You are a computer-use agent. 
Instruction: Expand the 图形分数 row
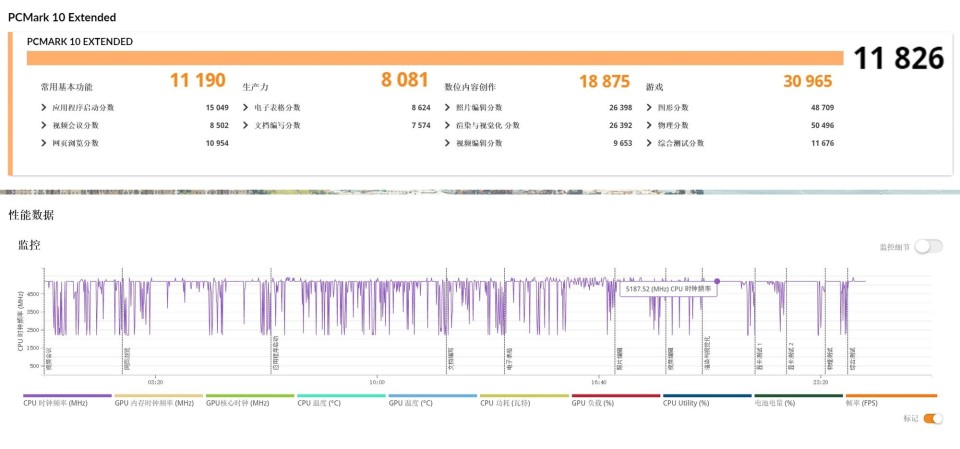point(649,108)
